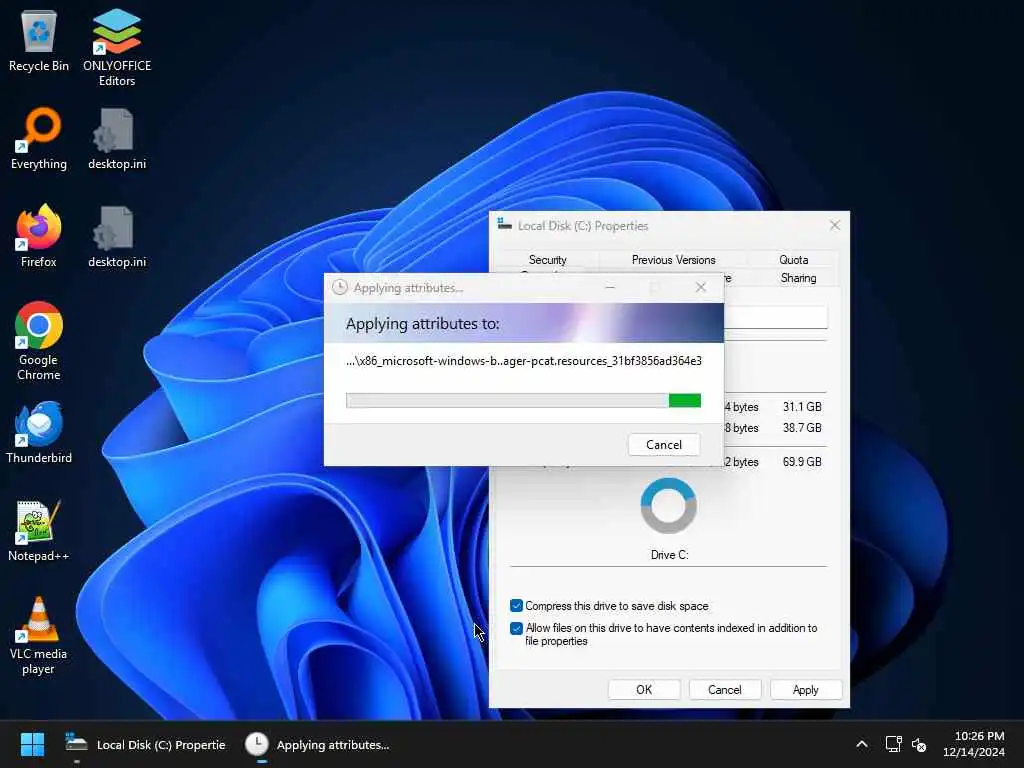Viewport: 1024px width, 768px height.
Task: Launch VLC media player shortcut
Action: 39,635
